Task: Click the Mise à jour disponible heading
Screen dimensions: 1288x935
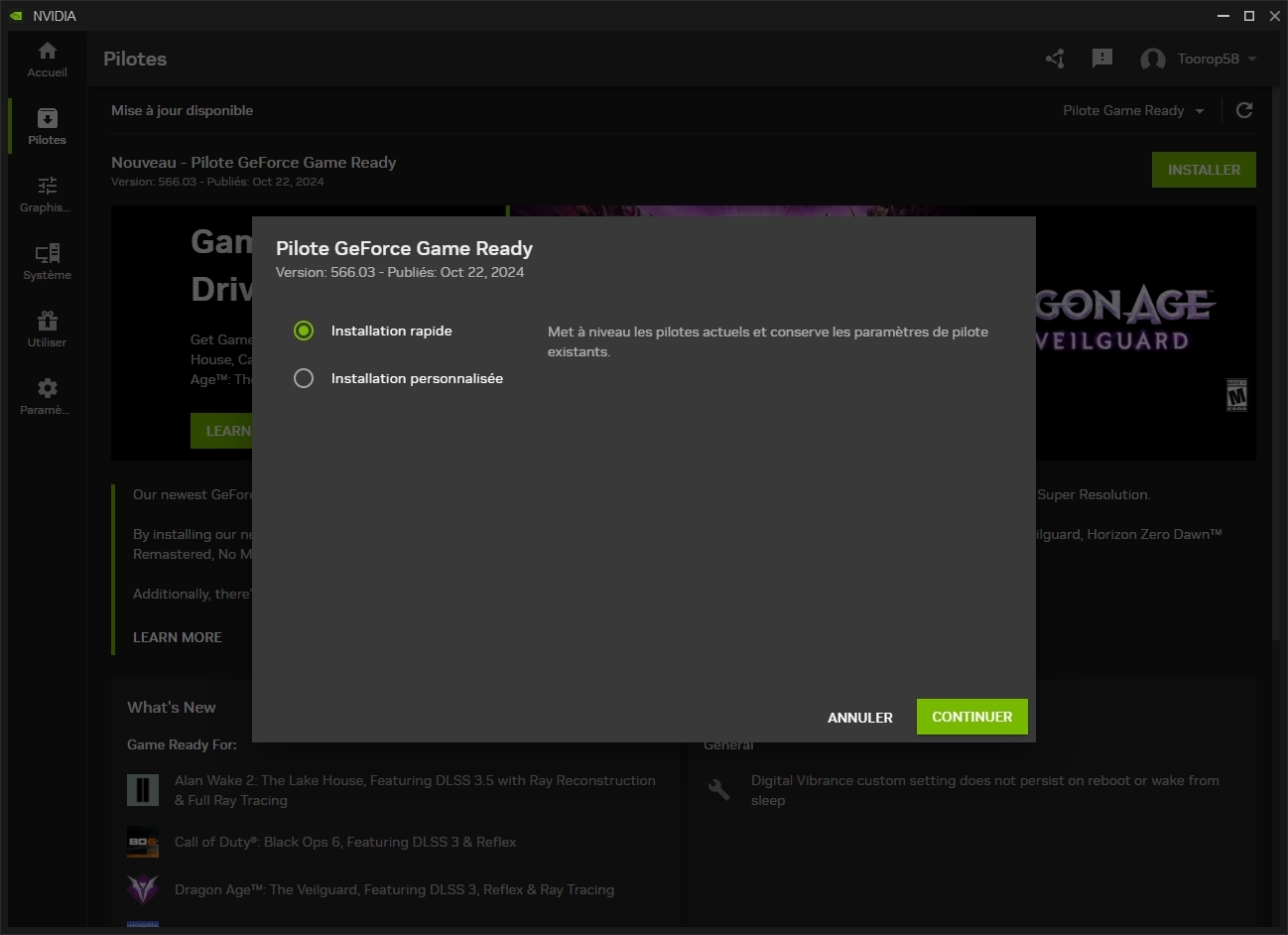Action: (x=183, y=110)
